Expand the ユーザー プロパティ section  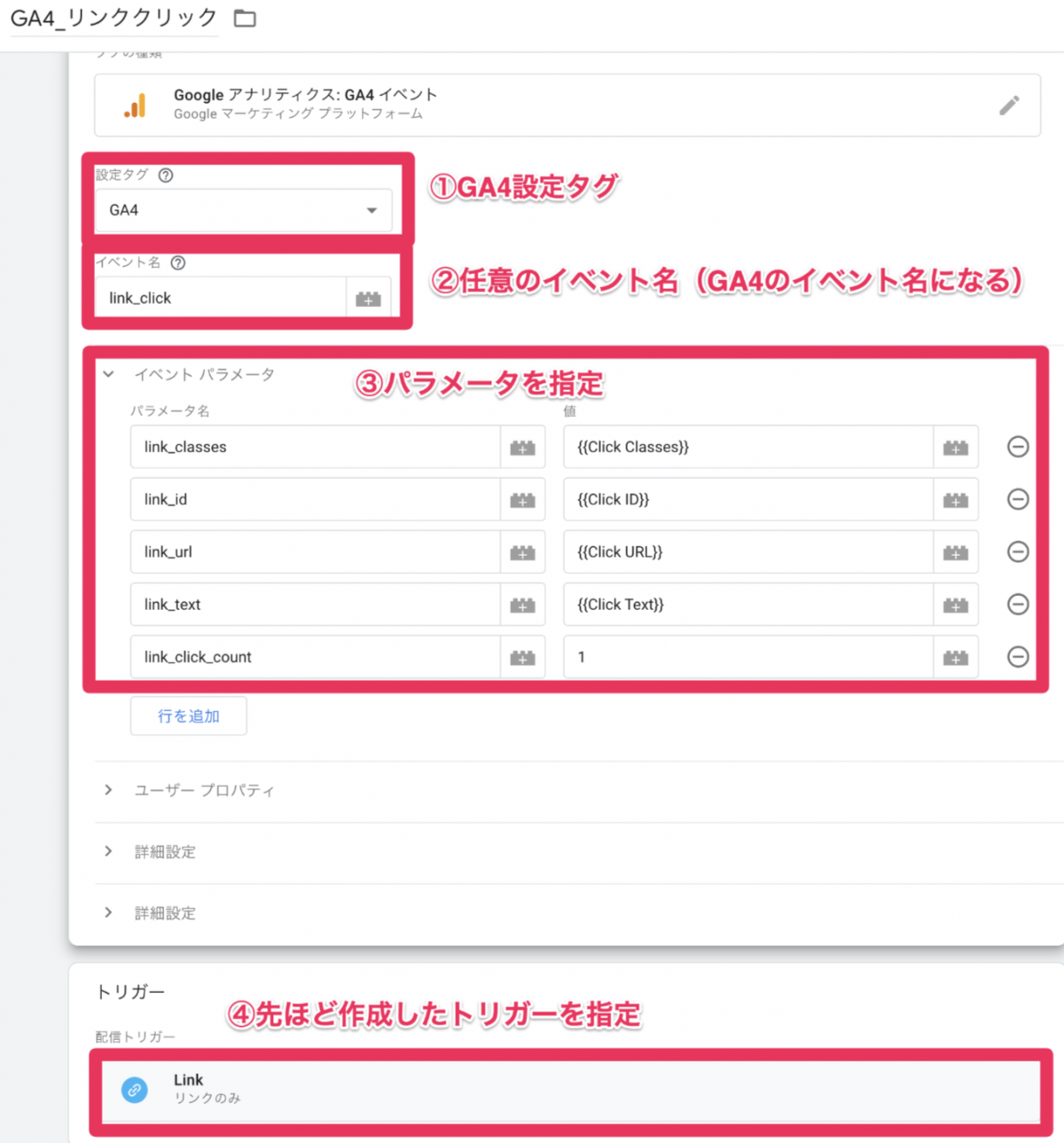pos(109,790)
